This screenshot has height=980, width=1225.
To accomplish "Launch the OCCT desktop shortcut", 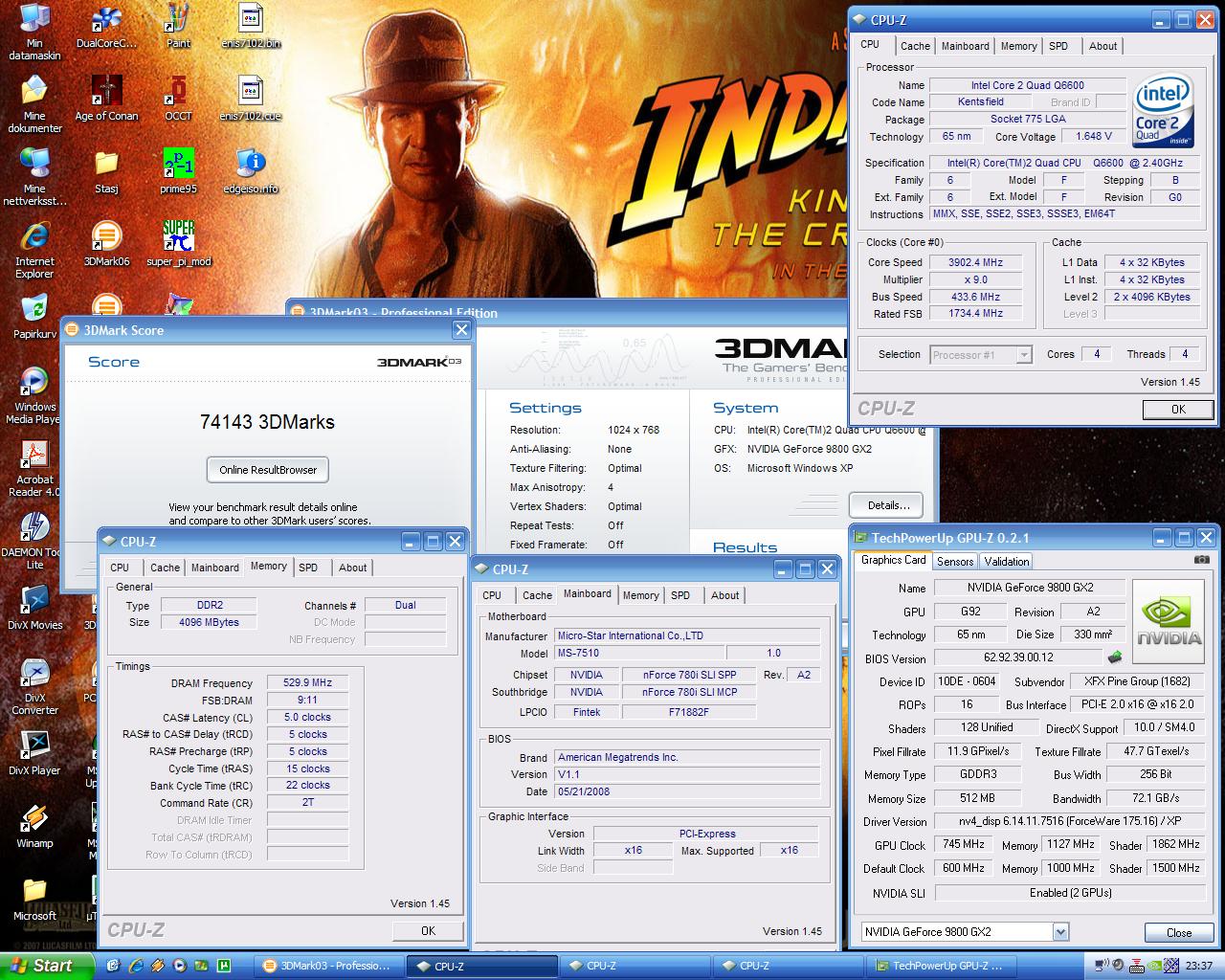I will click(x=178, y=99).
